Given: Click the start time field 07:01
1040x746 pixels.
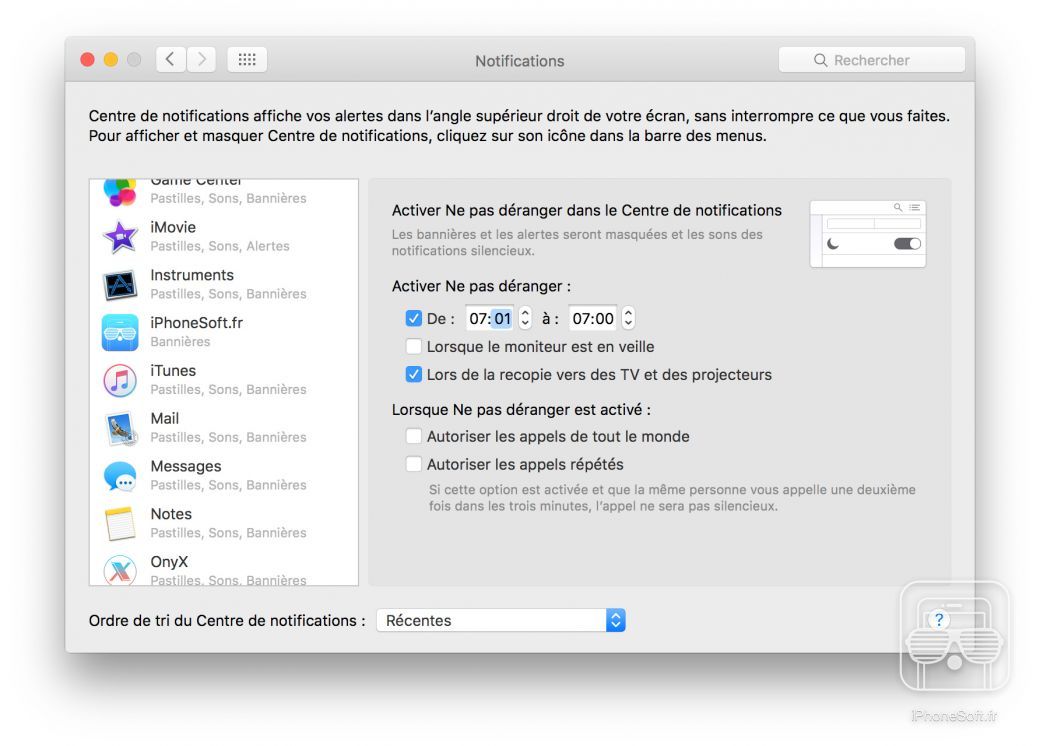Looking at the screenshot, I should 490,318.
